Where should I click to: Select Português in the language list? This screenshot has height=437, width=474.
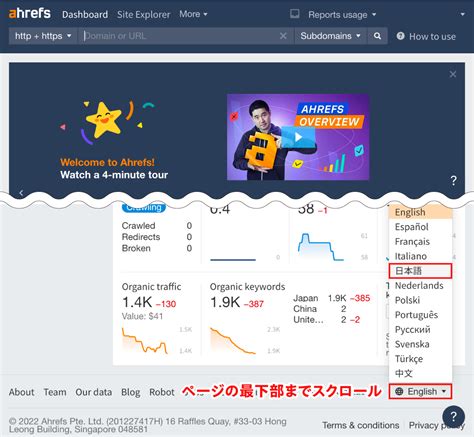[420, 315]
